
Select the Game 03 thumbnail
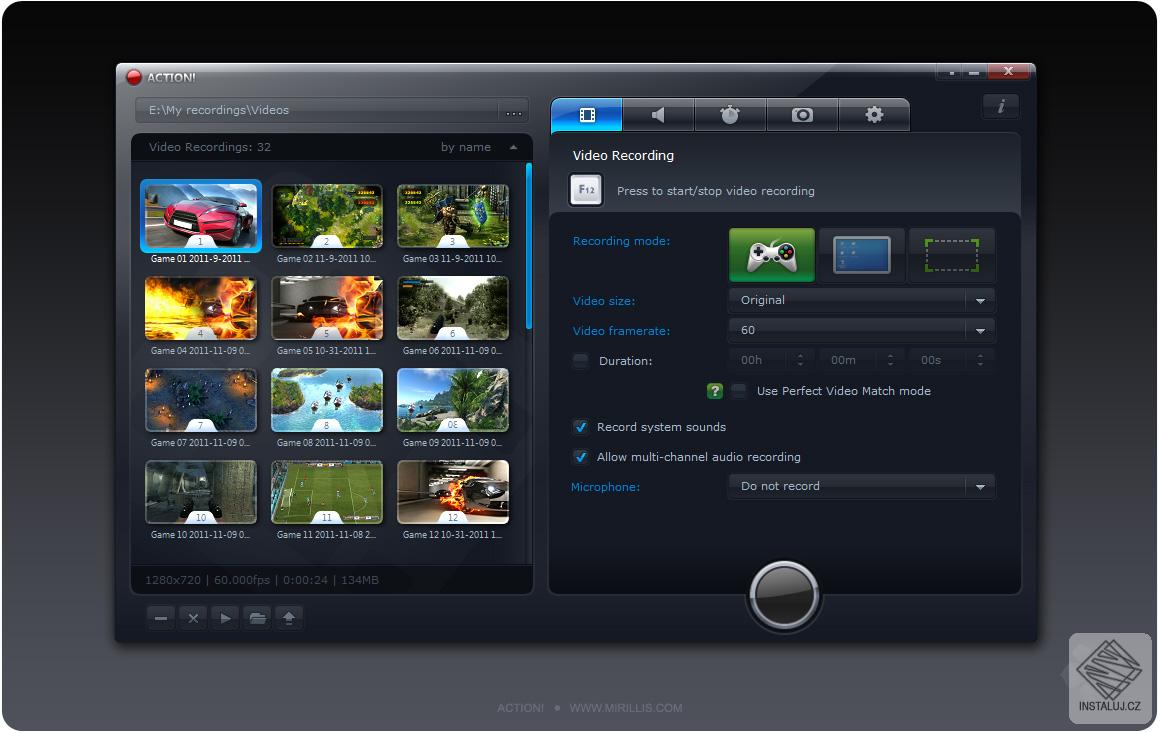453,215
